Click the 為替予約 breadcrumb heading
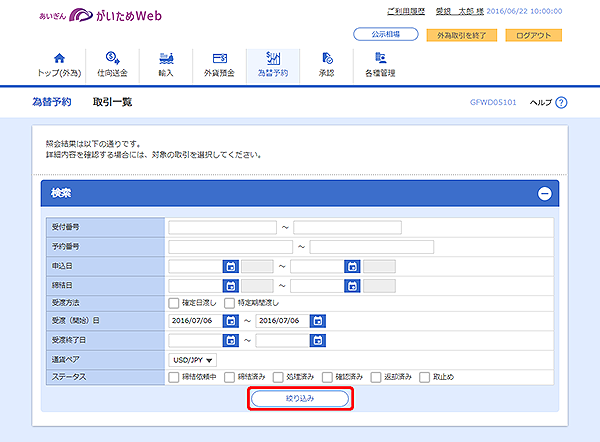600x442 pixels. pyautogui.click(x=52, y=102)
